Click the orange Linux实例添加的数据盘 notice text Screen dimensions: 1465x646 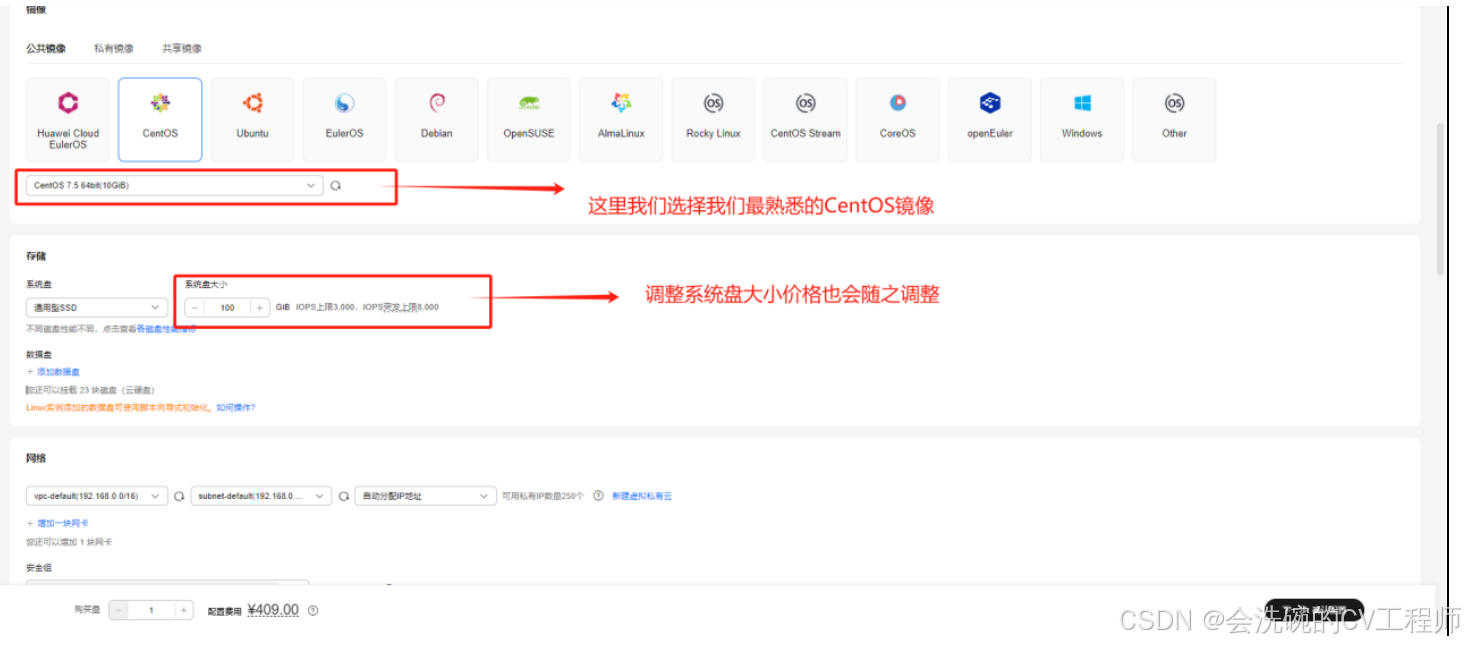tap(119, 408)
